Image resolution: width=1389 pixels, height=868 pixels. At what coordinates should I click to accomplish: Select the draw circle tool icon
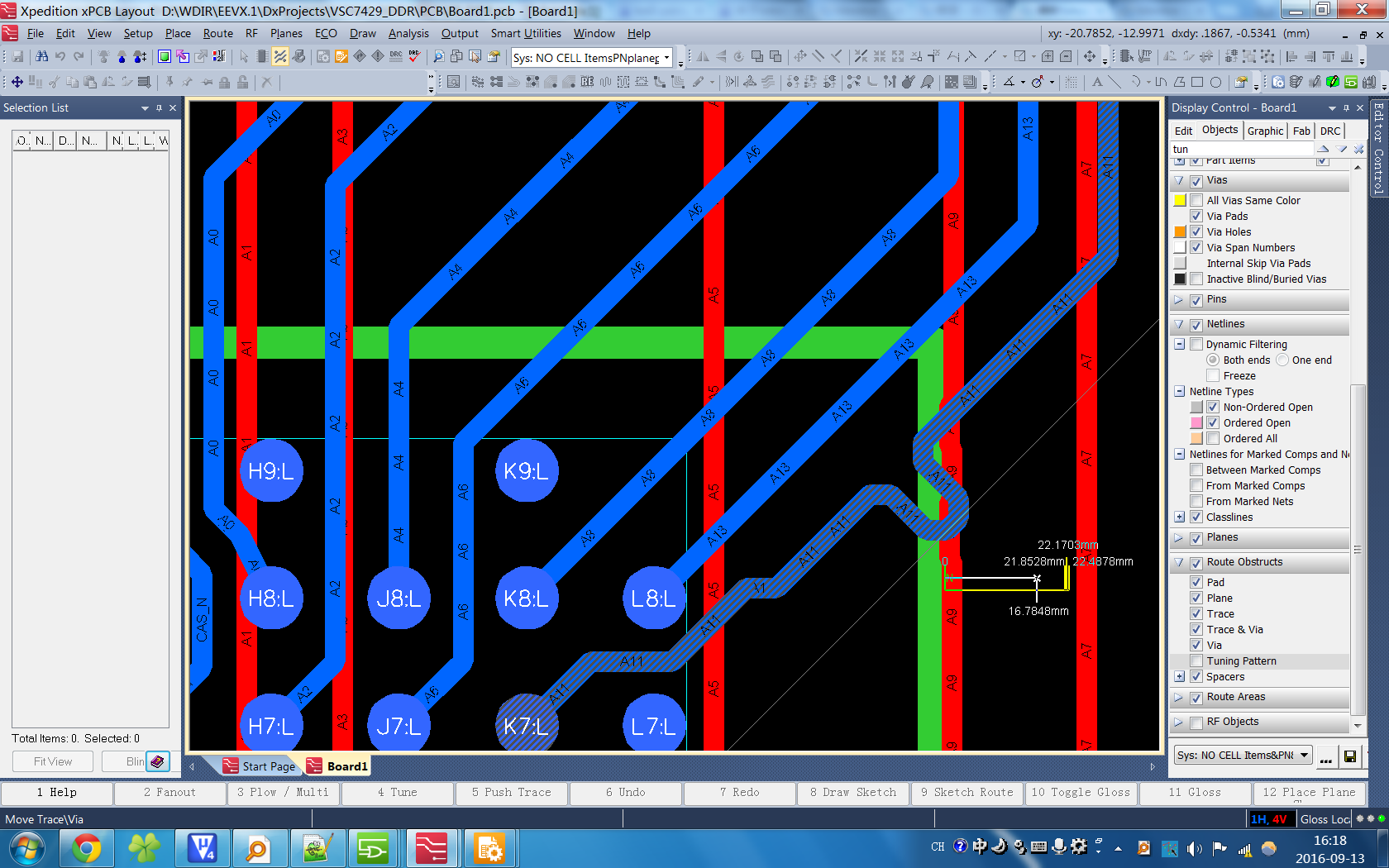click(x=1215, y=82)
